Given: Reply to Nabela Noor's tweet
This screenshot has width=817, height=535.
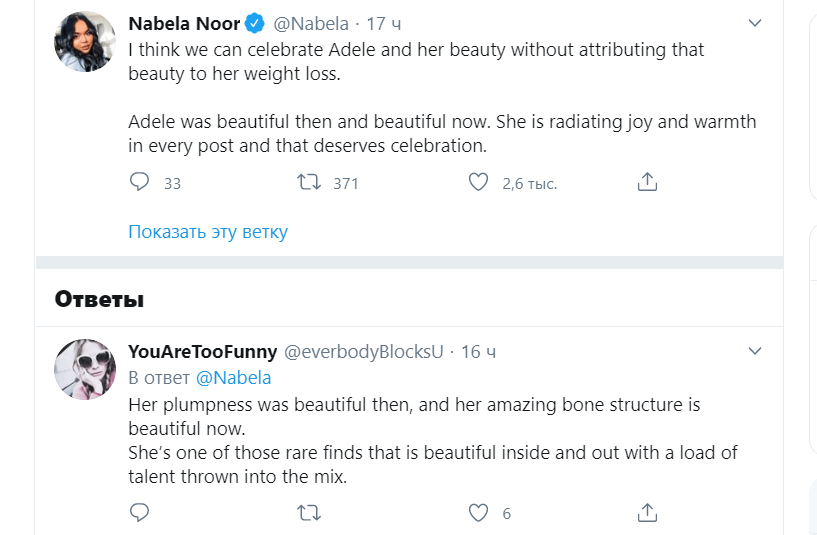Looking at the screenshot, I should pos(140,182).
